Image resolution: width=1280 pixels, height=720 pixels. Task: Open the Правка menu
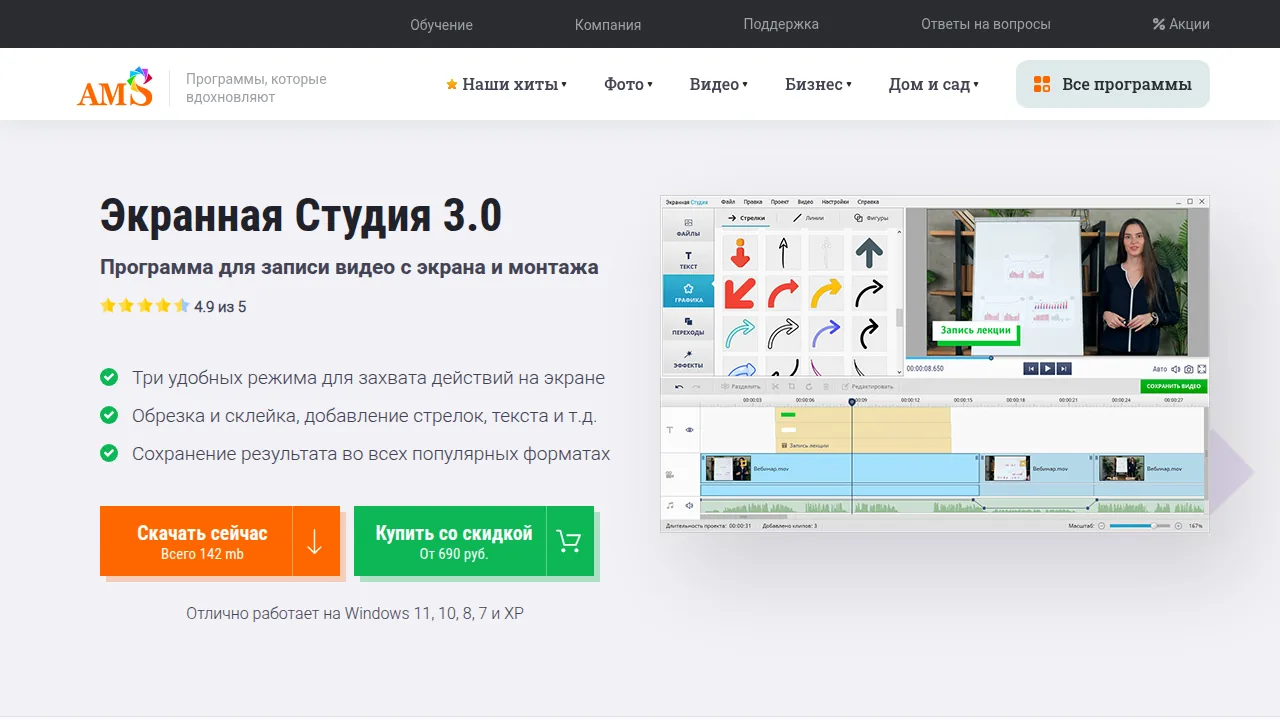tap(753, 202)
